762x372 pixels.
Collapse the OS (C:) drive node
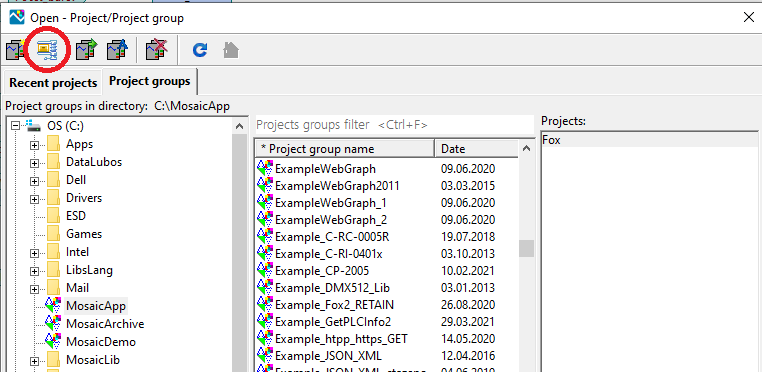coord(16,126)
